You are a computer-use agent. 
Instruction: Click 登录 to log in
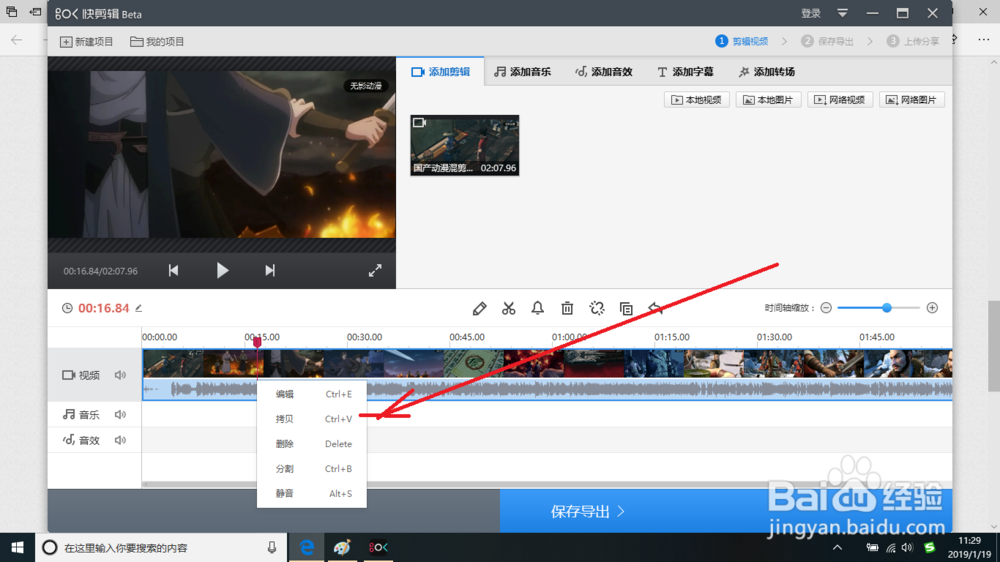[811, 13]
